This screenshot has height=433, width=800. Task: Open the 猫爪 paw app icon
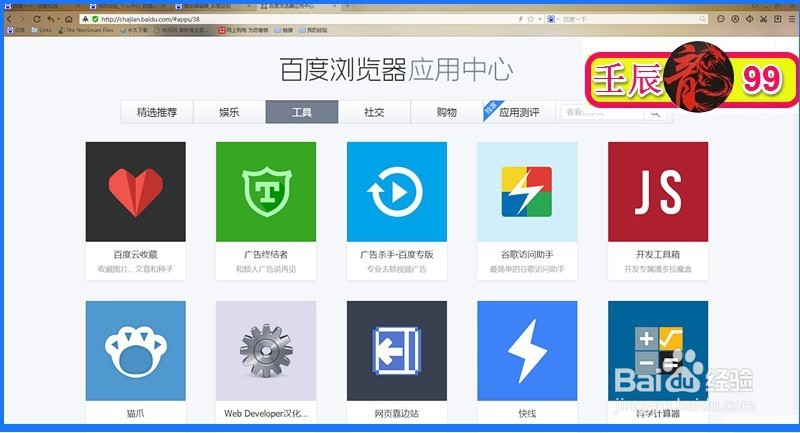[135, 350]
